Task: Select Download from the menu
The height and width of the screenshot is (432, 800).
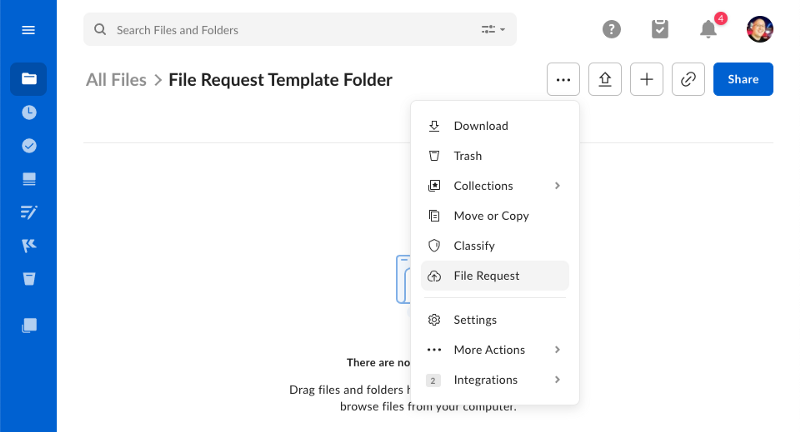Action: [495, 126]
